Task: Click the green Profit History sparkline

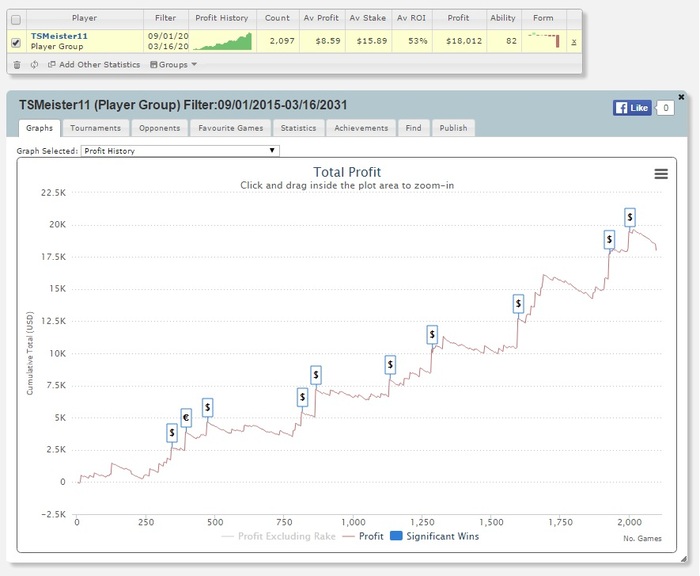Action: [x=222, y=41]
